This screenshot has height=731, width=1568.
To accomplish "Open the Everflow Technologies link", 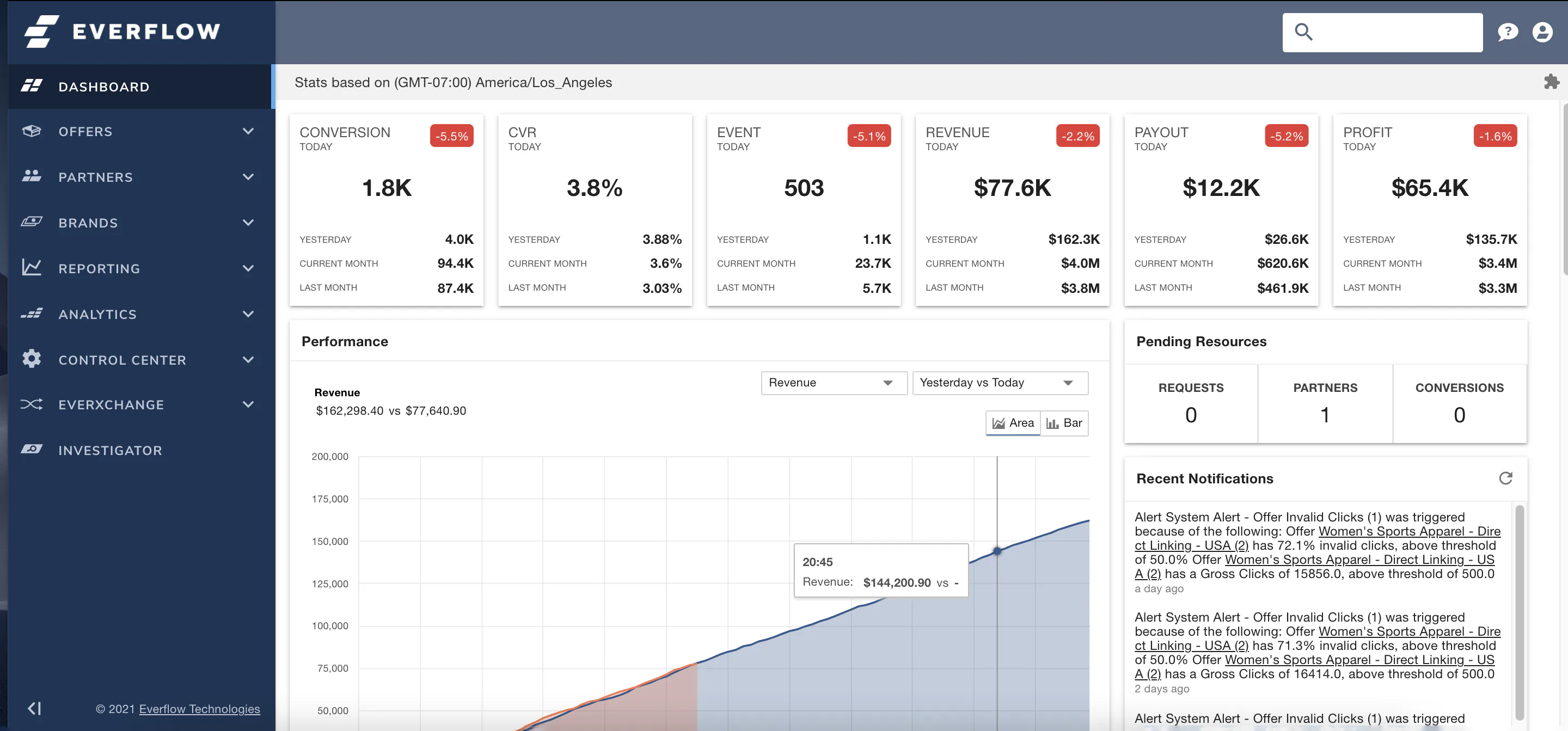I will point(199,709).
